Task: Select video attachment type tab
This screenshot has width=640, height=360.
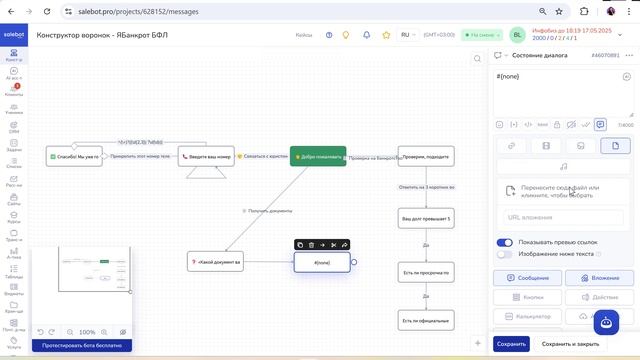Action: click(x=546, y=146)
